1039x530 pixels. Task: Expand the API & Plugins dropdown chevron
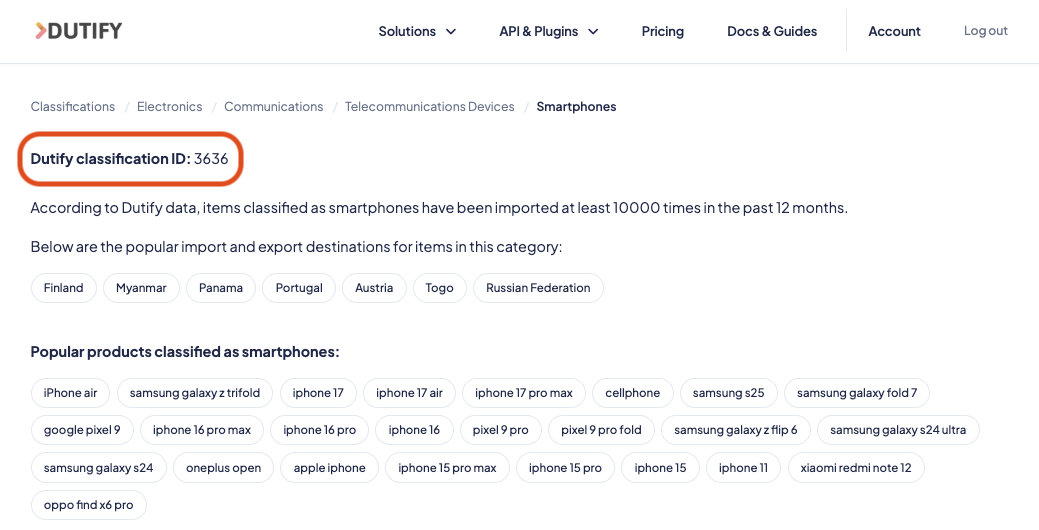coord(594,31)
